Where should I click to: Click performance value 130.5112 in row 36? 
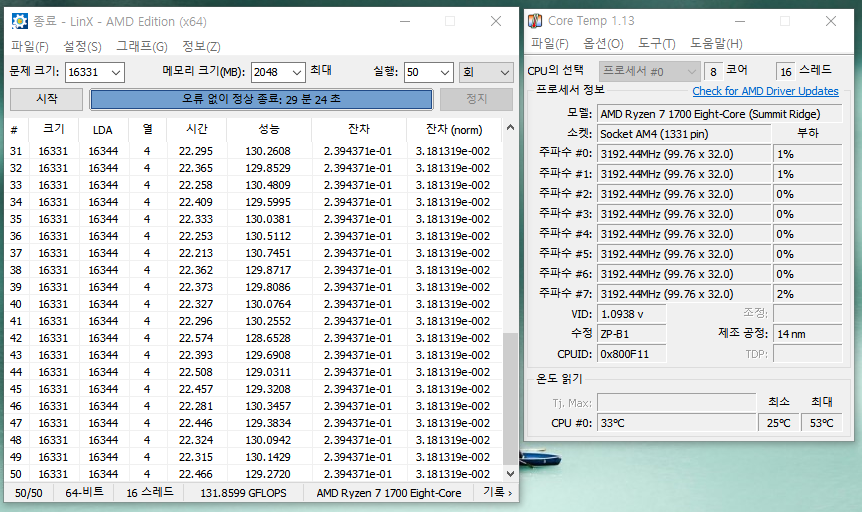tap(268, 236)
